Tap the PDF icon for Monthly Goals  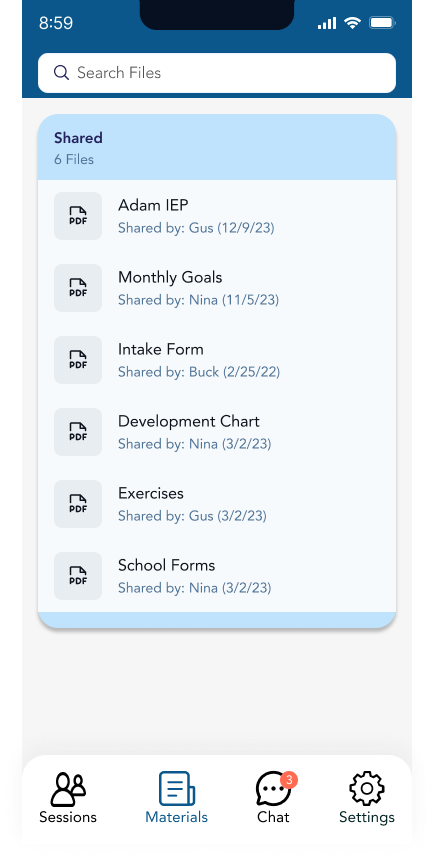78,288
